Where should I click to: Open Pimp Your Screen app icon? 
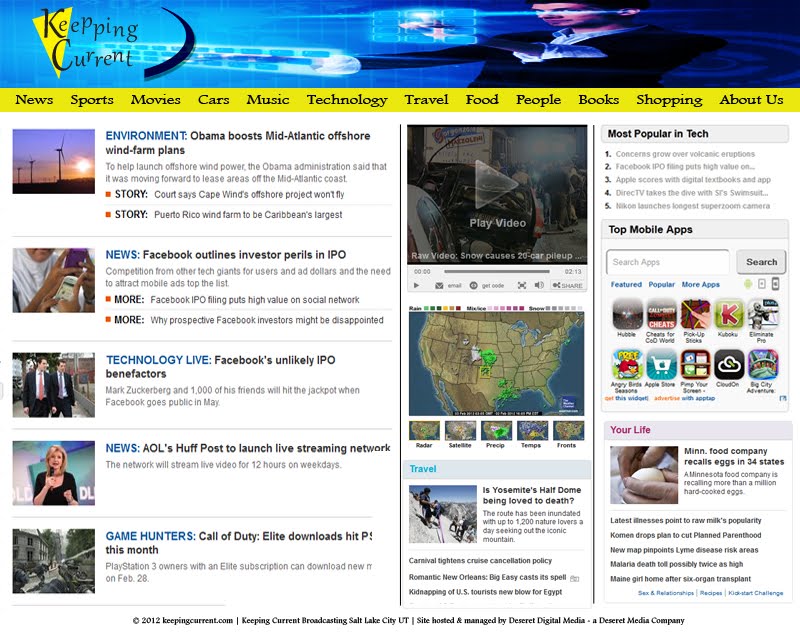(695, 364)
